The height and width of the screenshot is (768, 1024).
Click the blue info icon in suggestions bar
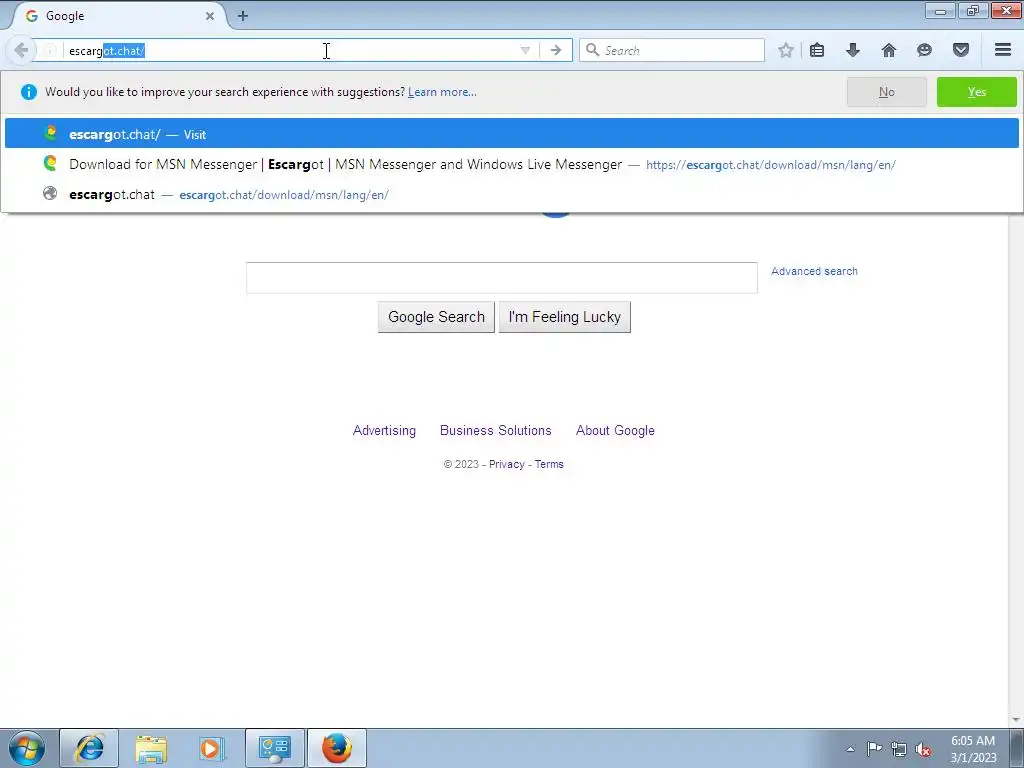[x=29, y=92]
